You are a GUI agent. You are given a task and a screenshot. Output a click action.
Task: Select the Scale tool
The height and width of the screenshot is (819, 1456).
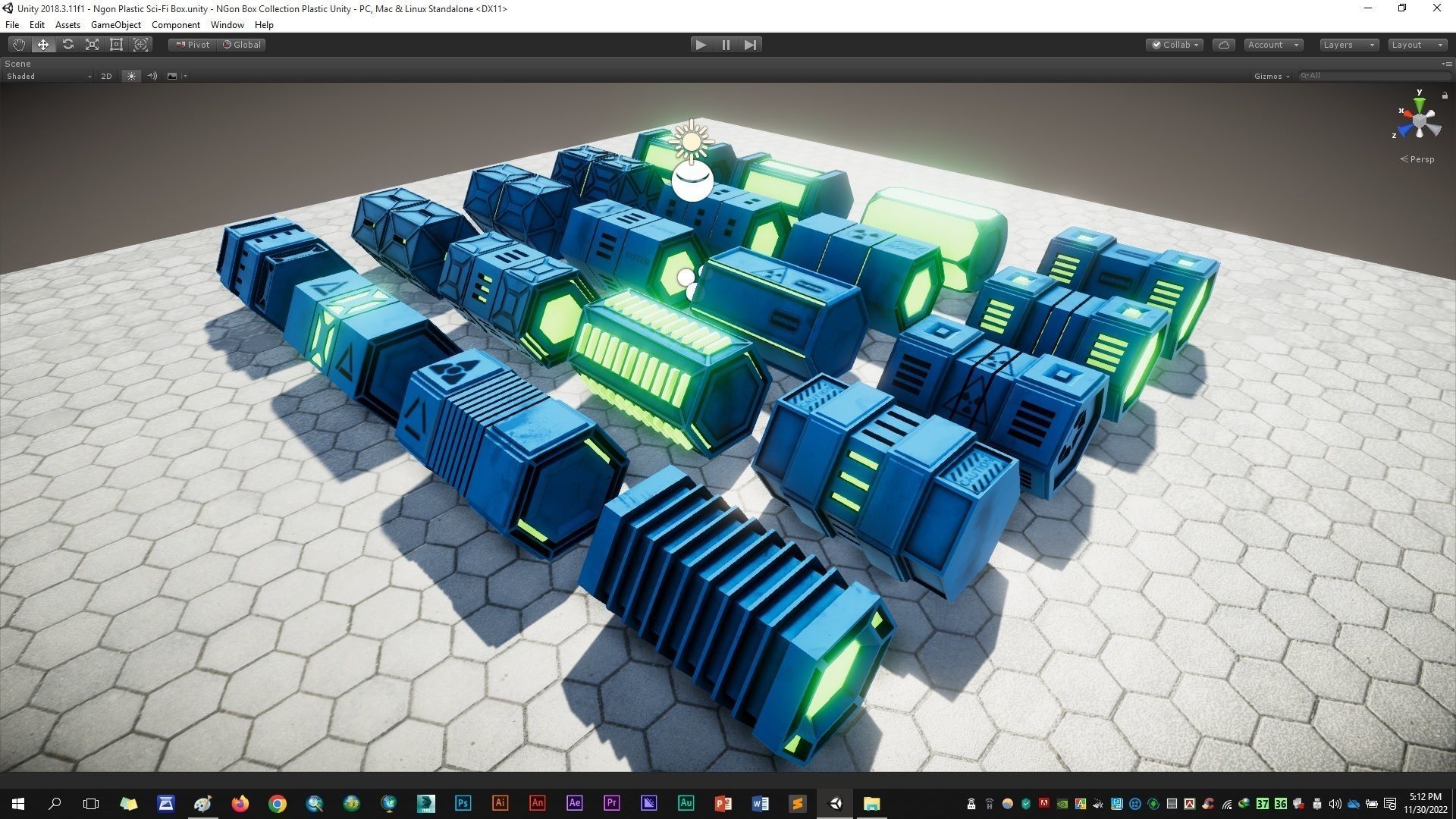pos(92,45)
